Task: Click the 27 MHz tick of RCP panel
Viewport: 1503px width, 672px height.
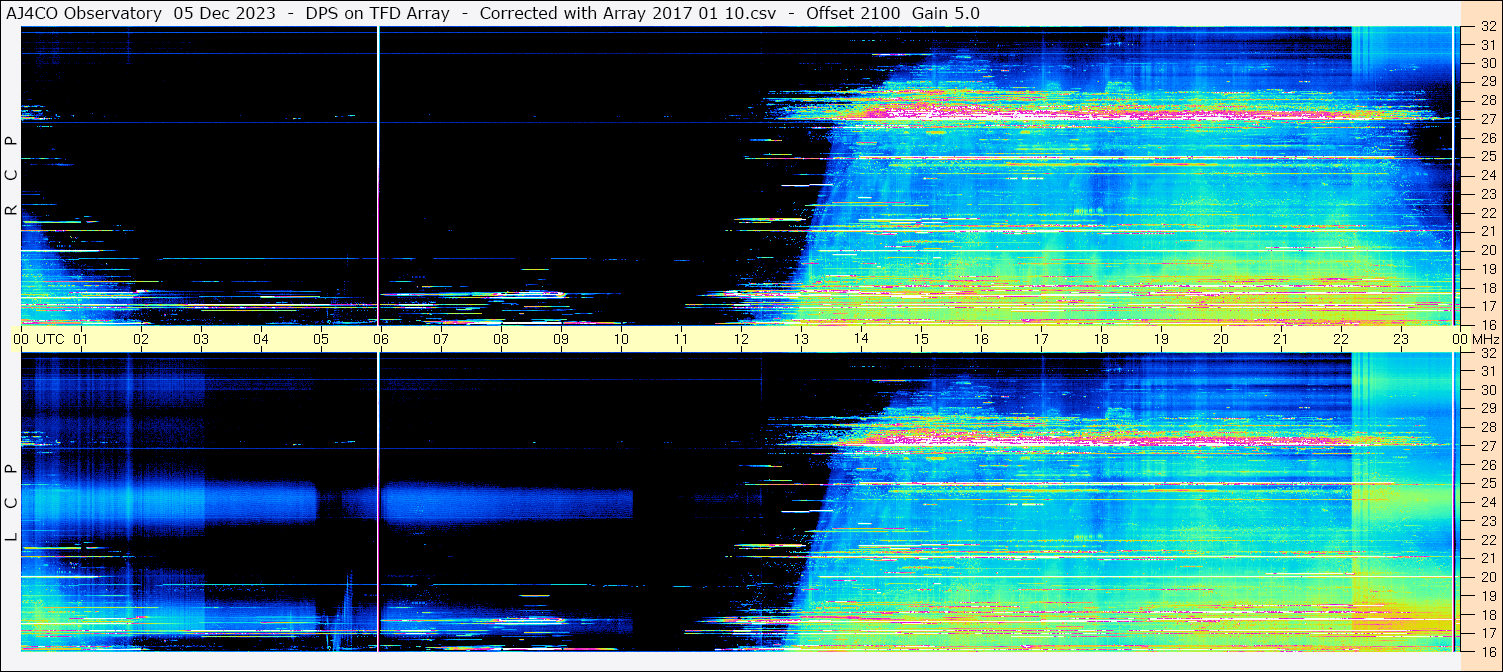Action: click(1487, 120)
